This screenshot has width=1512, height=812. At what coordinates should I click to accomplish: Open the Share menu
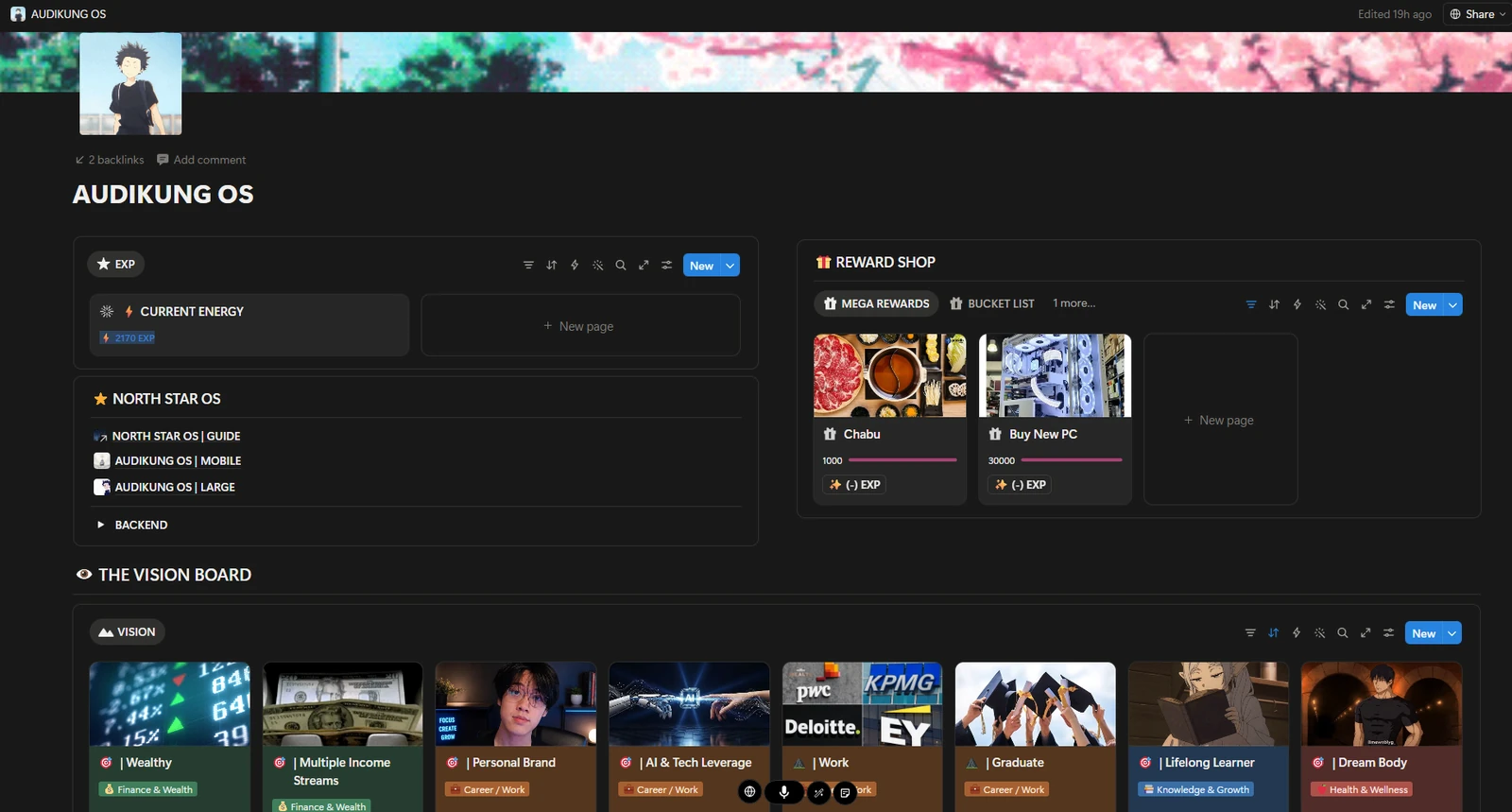click(x=1478, y=14)
